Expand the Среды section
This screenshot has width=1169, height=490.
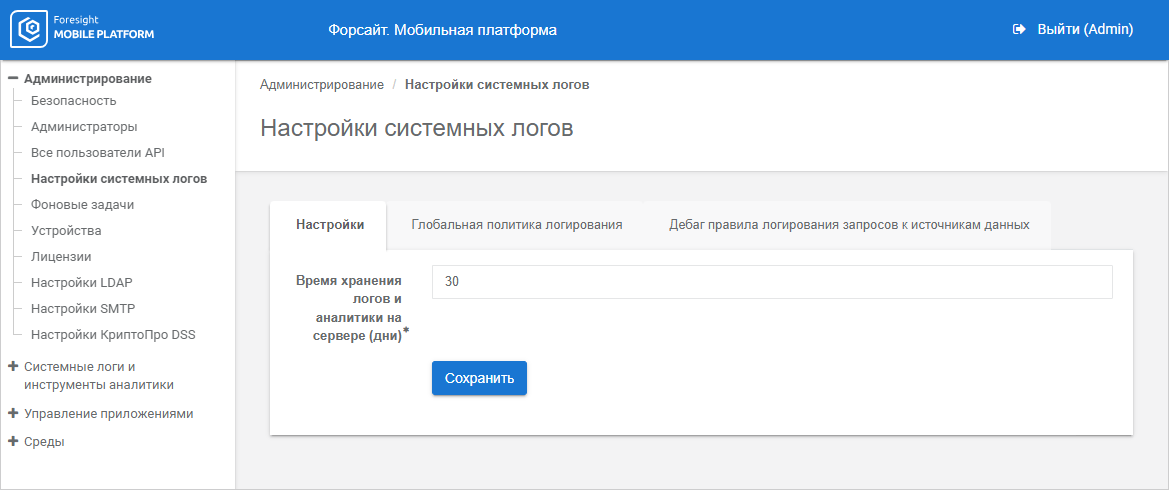click(x=13, y=441)
